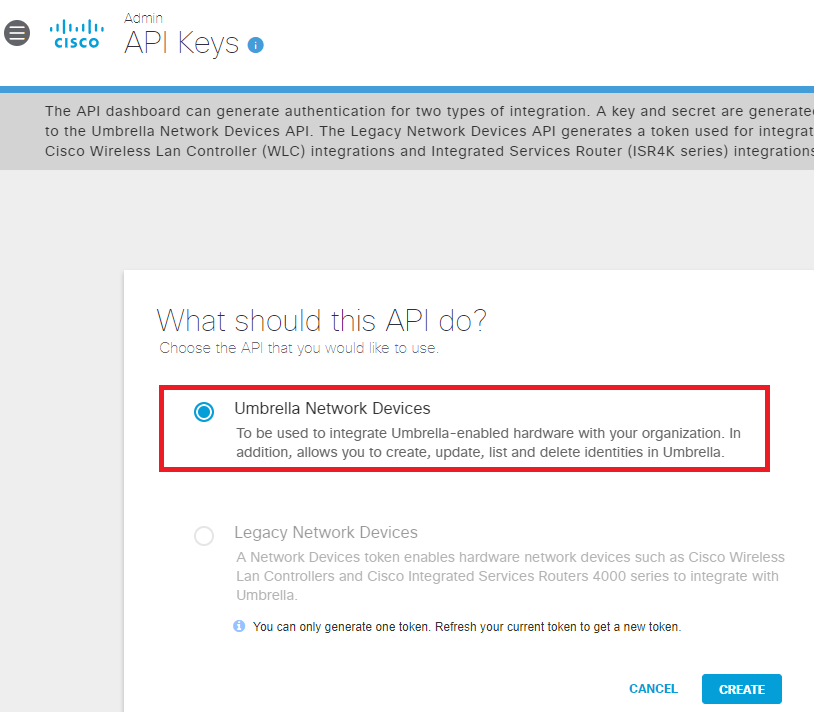This screenshot has height=712, width=814.
Task: Click 'Choose the API' subtitle text
Action: (x=299, y=348)
